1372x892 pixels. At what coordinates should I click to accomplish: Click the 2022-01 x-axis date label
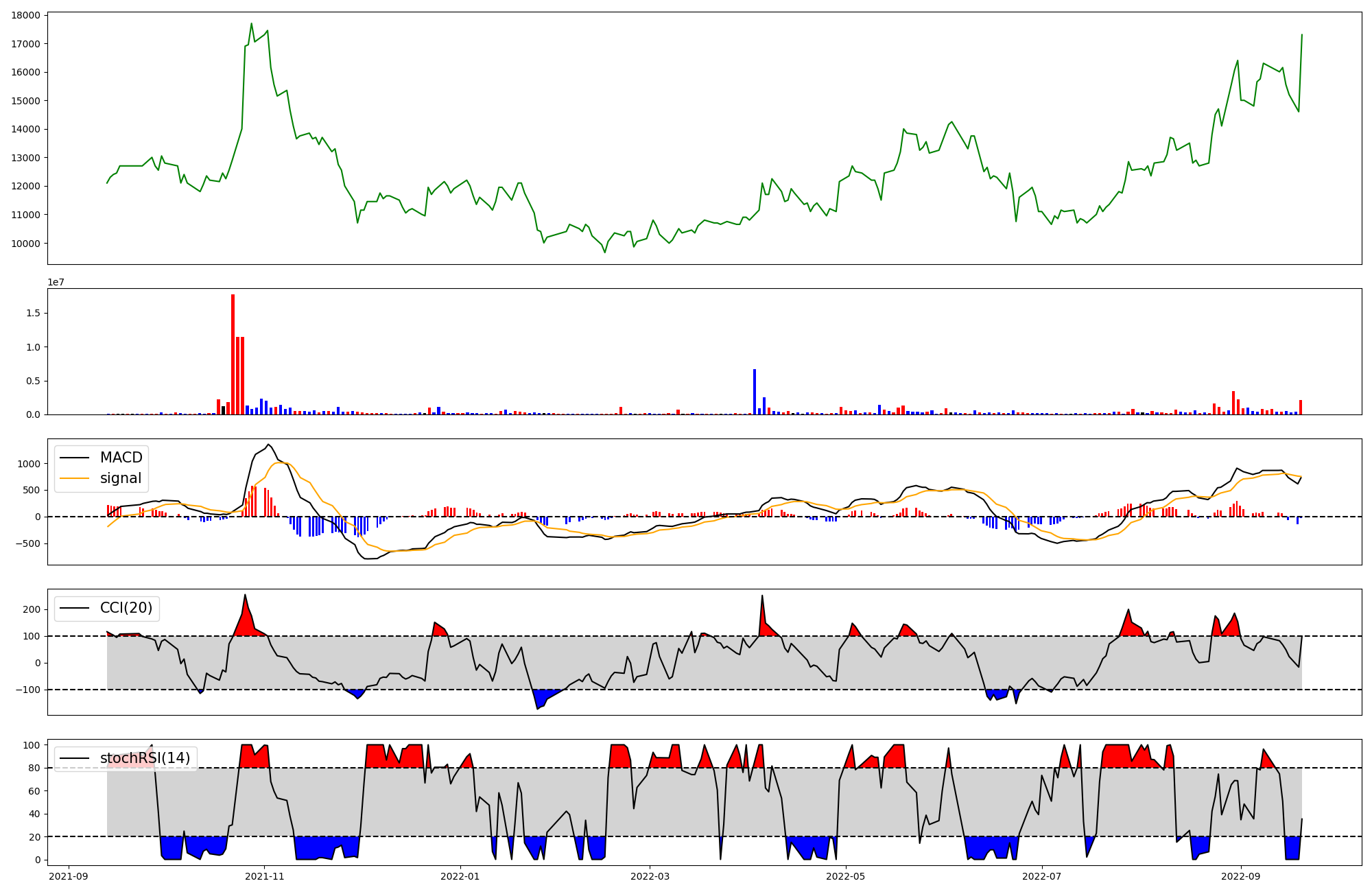pos(460,876)
